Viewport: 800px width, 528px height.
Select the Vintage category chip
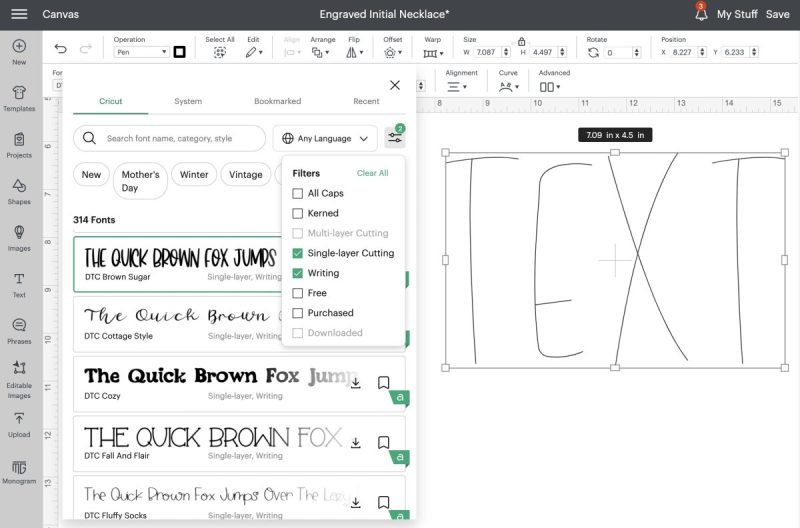point(245,174)
